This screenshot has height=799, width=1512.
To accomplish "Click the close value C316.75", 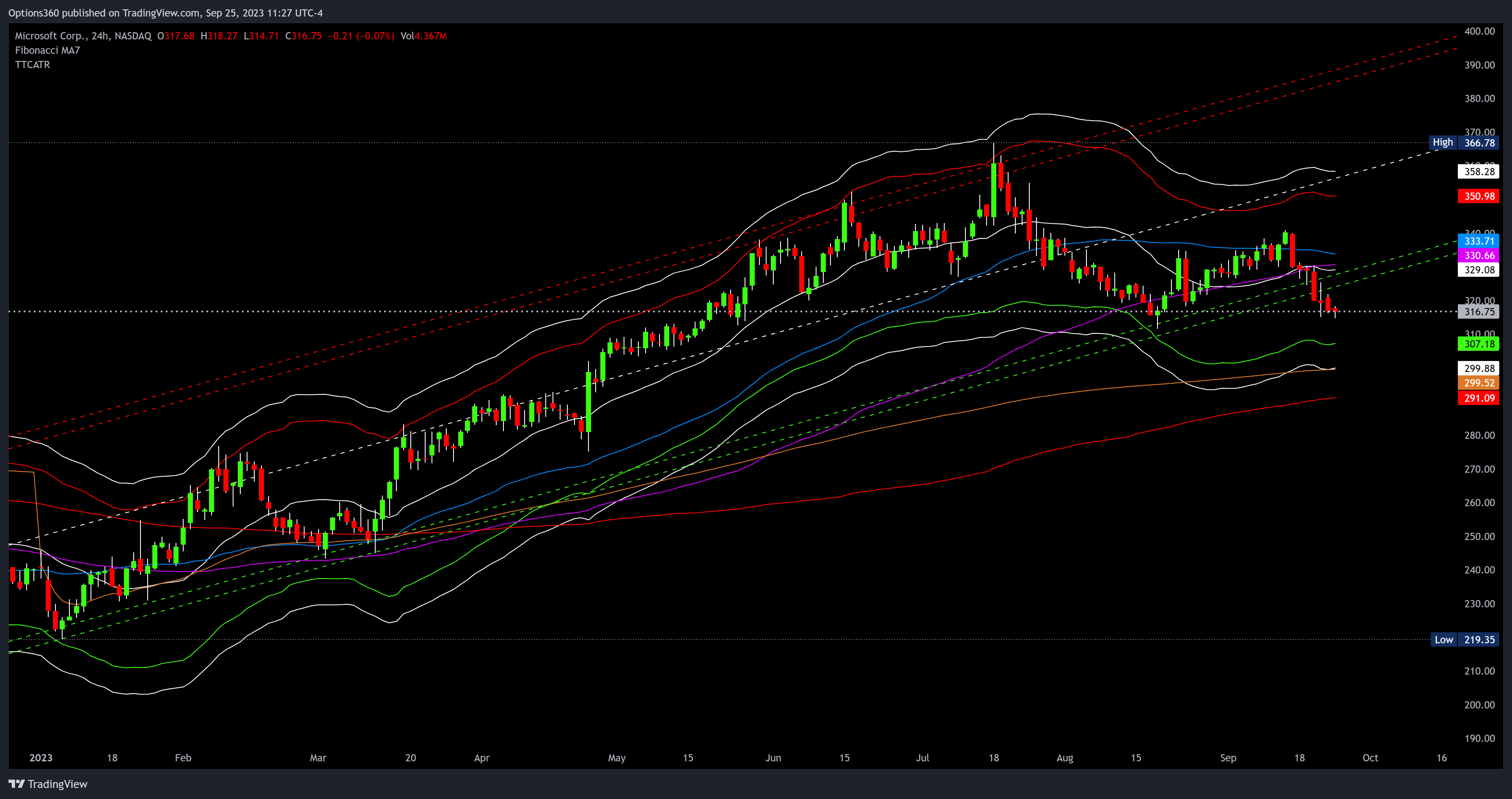I will click(x=303, y=36).
